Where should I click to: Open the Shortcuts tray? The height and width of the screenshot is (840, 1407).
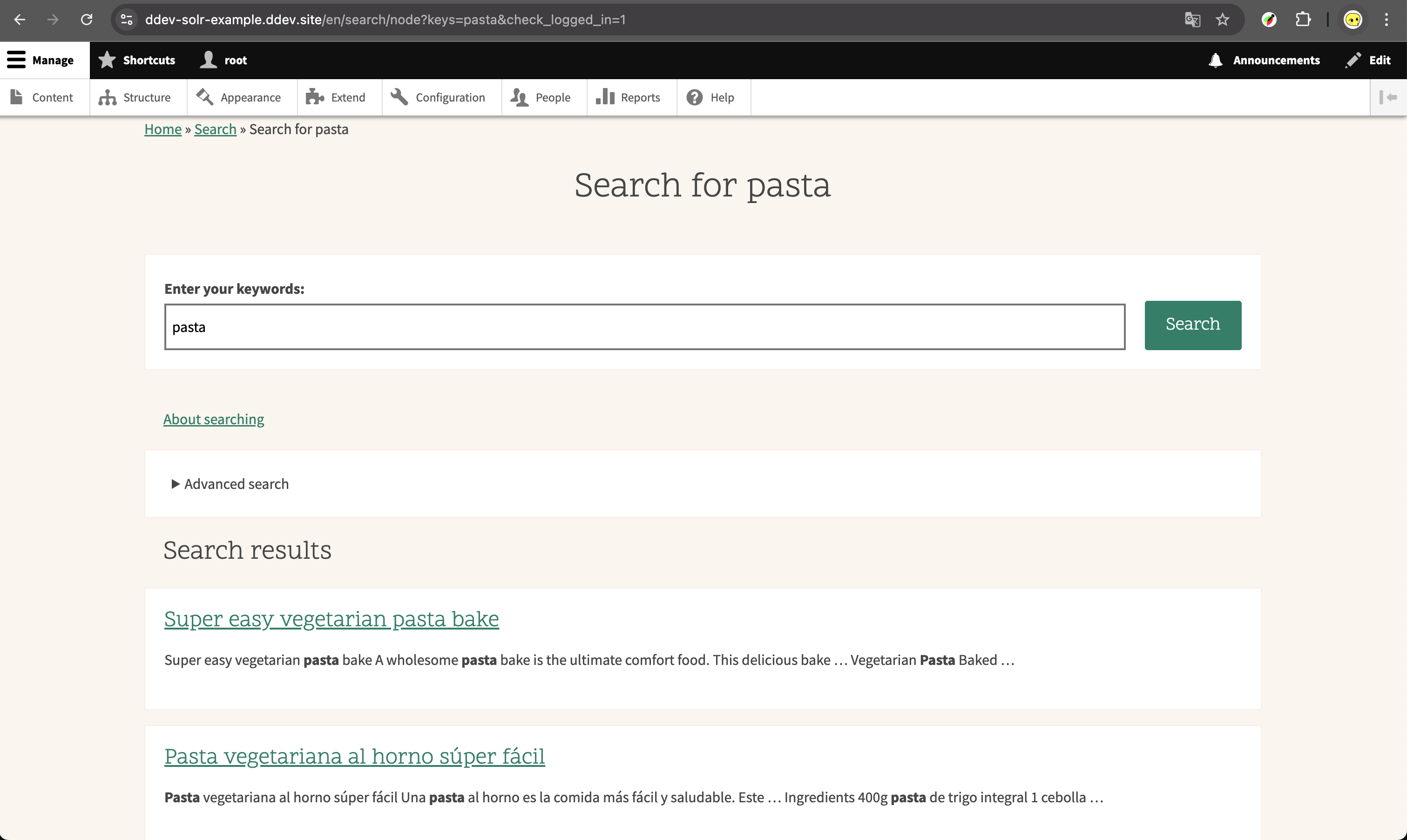[x=137, y=60]
